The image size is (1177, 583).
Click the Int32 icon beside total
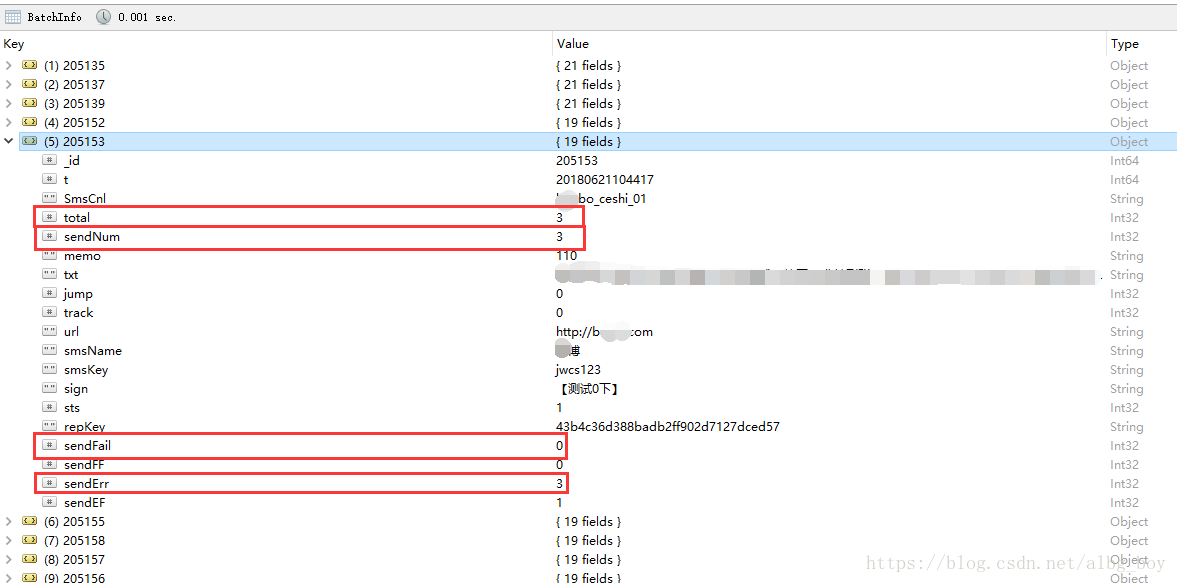(50, 218)
